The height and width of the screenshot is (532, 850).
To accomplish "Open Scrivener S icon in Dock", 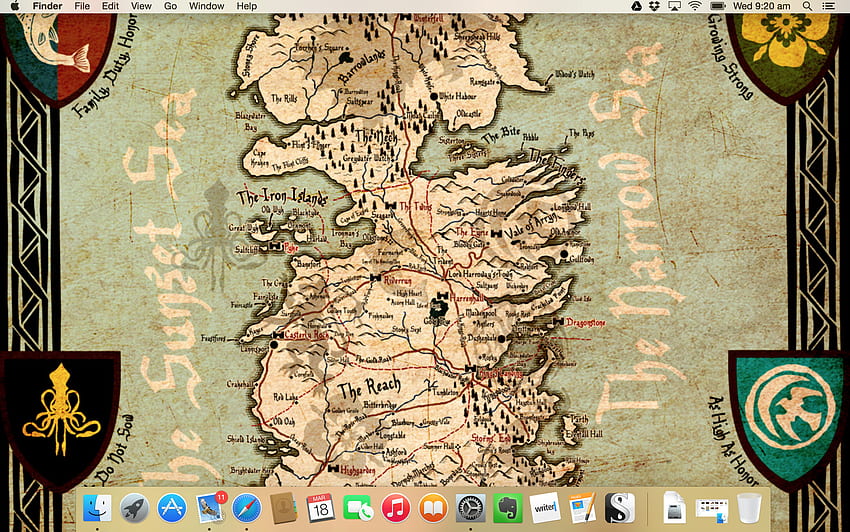I will (x=620, y=509).
